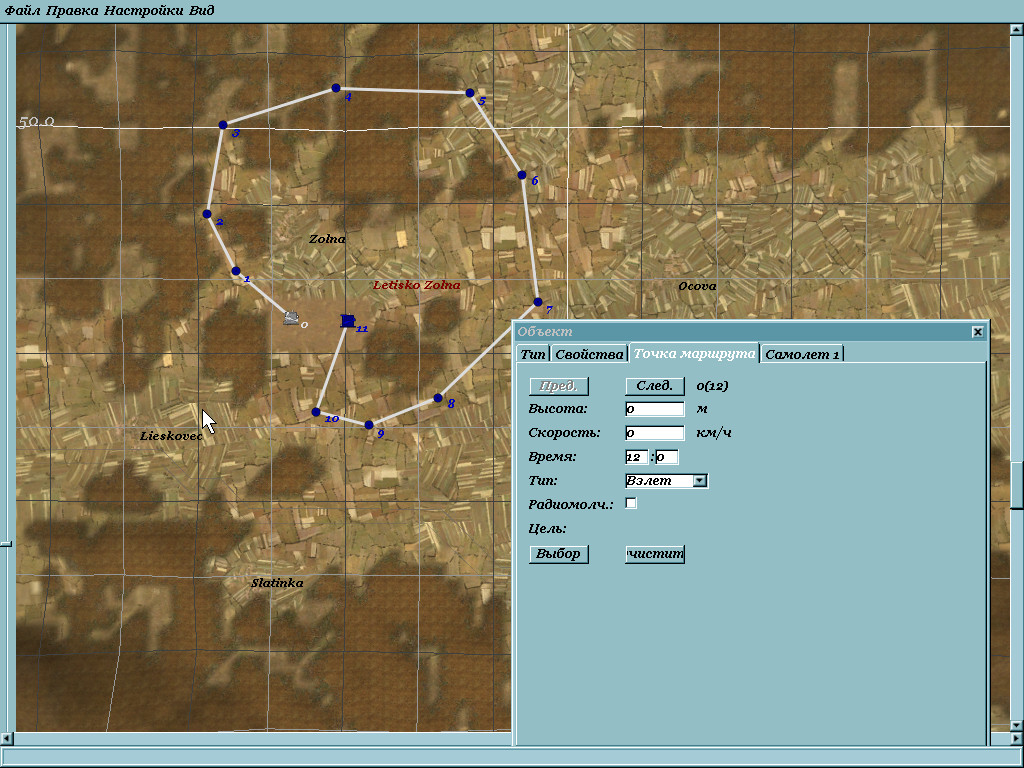1024x768 pixels.
Task: Click the Выбор target button
Action: pyautogui.click(x=558, y=554)
